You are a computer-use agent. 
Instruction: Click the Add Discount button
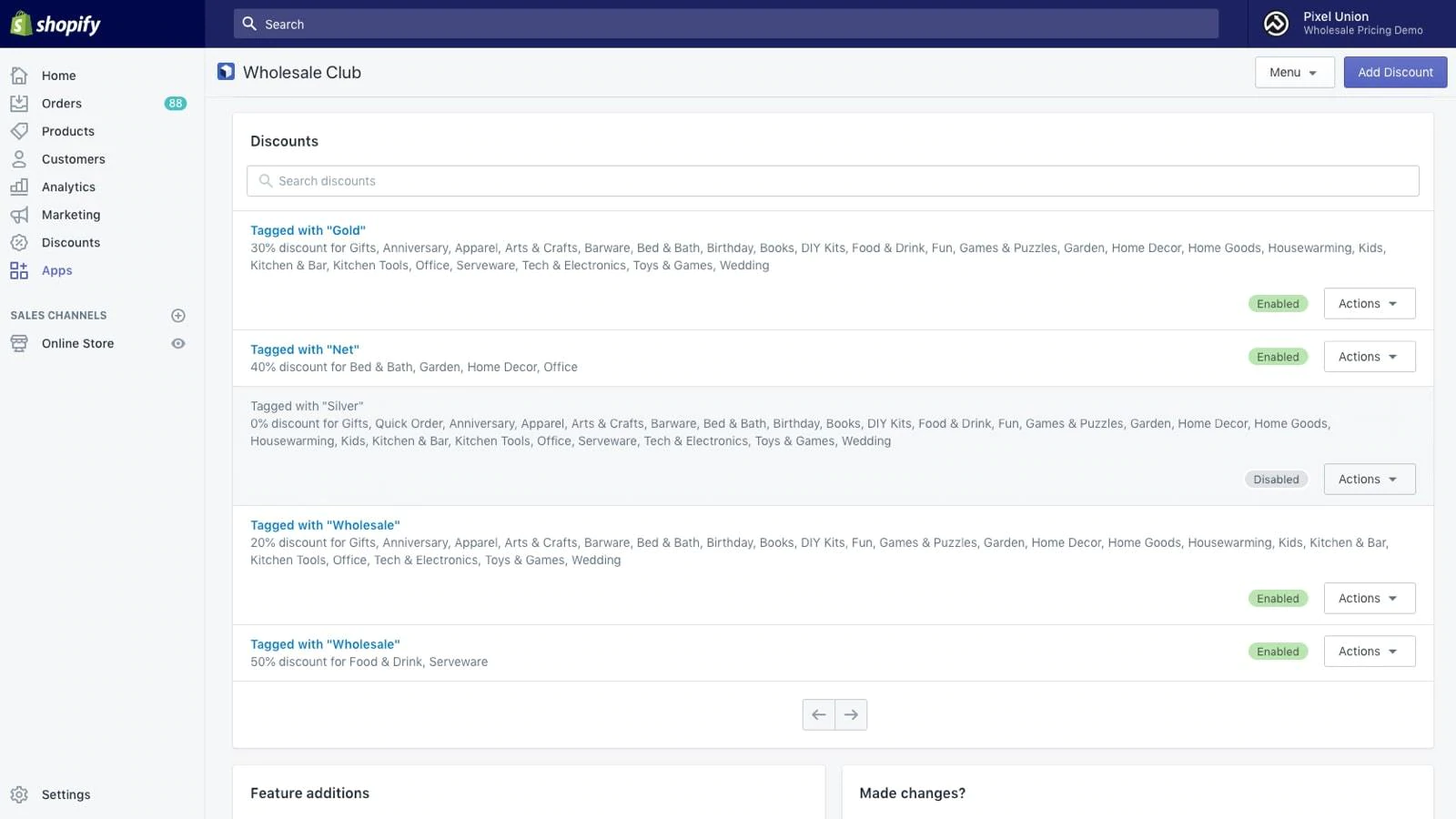(1395, 73)
